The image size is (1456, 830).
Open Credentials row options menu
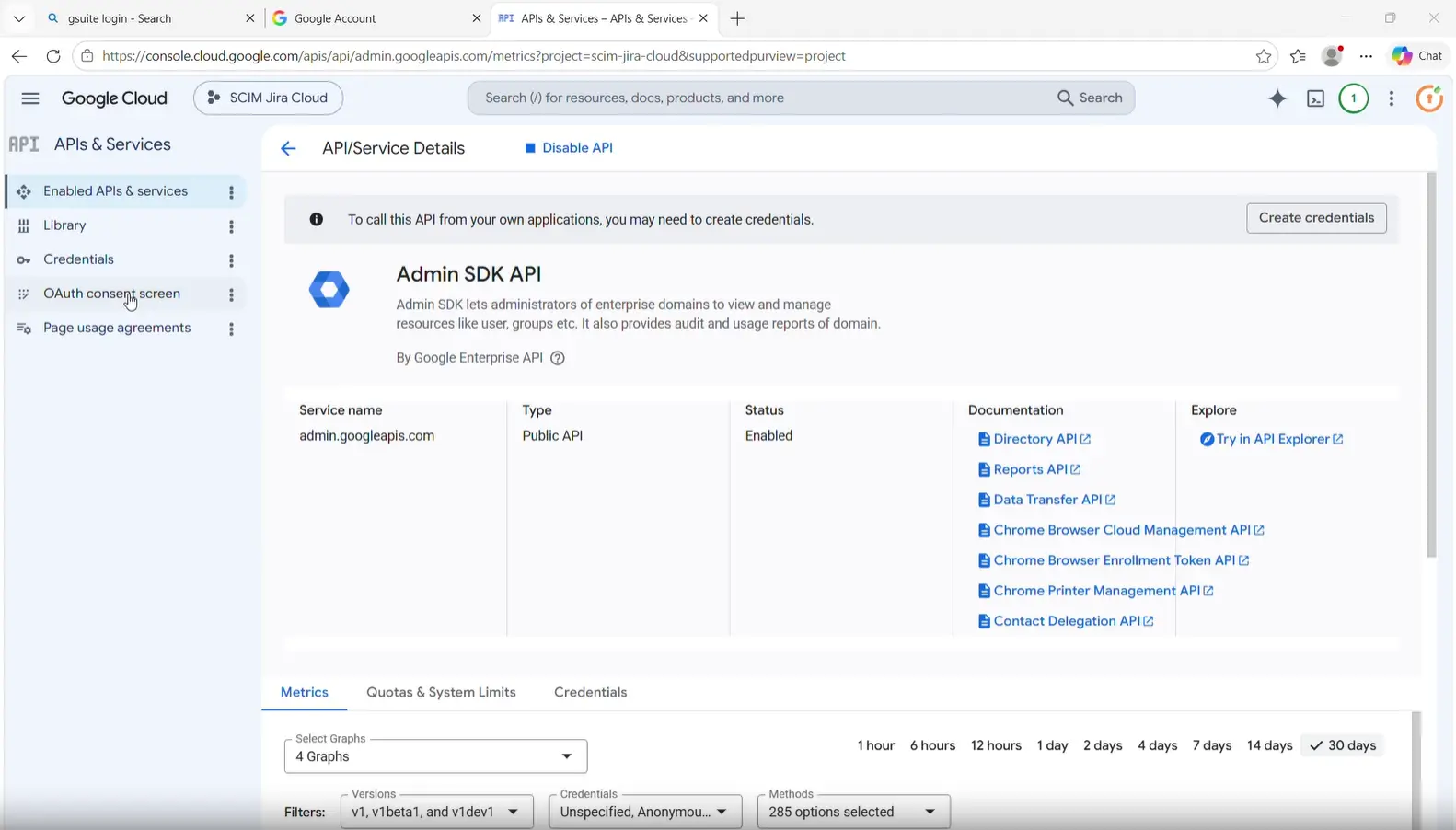coord(231,260)
